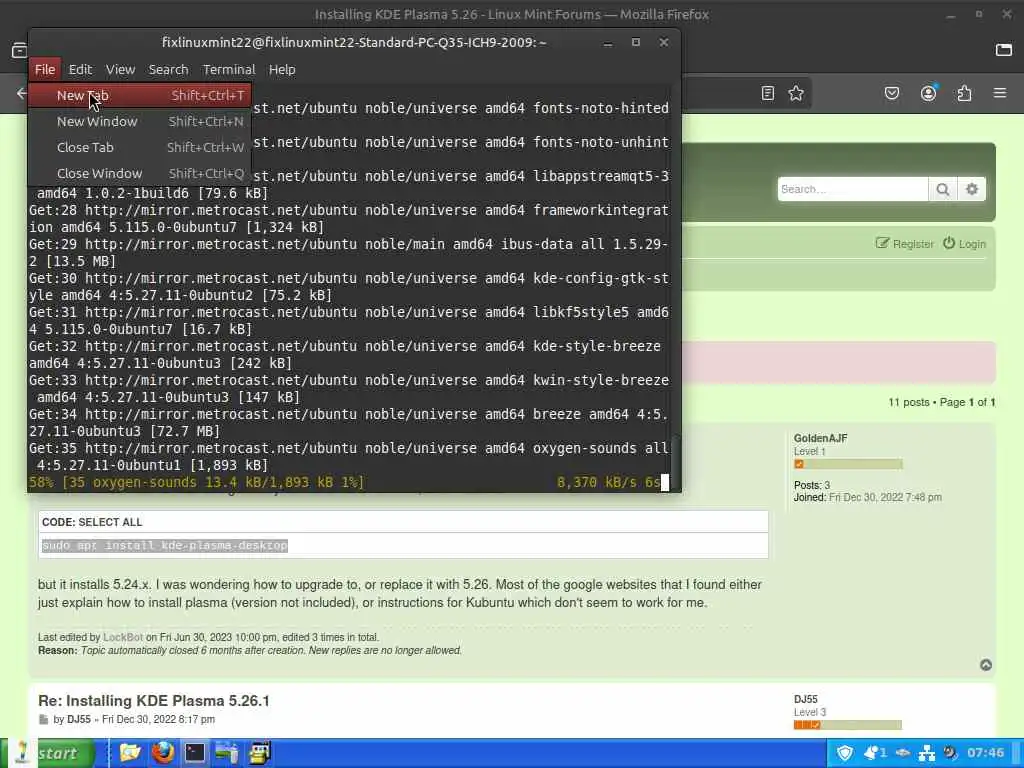Open the Register link
Screen dimensions: 1024x768
[904, 244]
